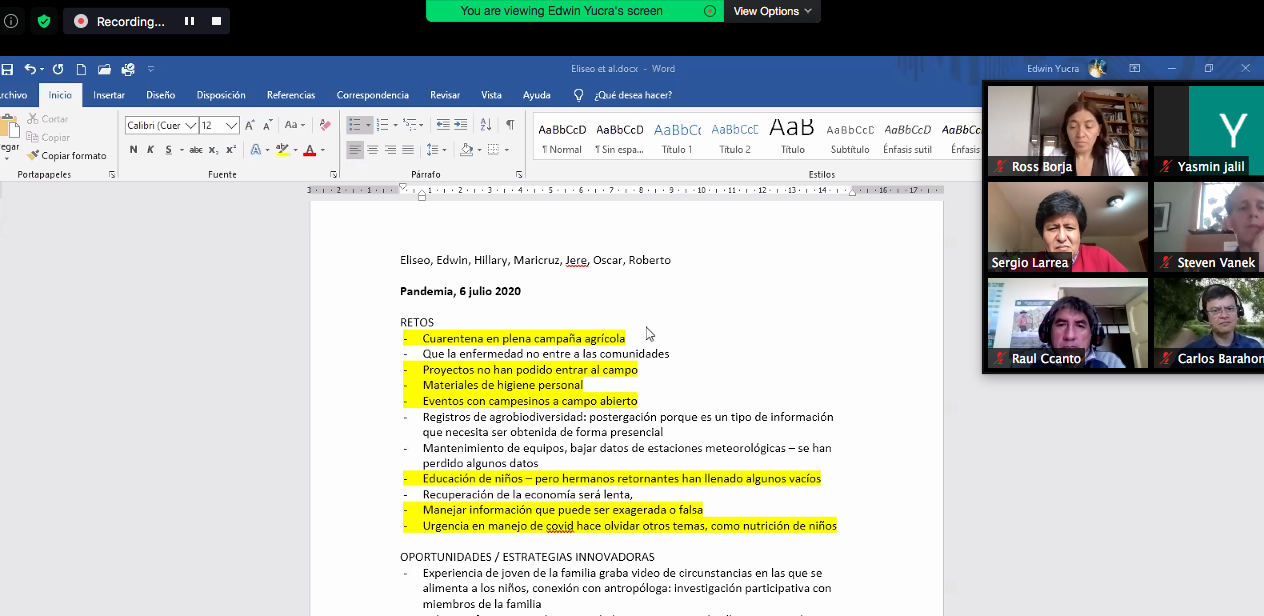Open Zoom View Options dropdown
This screenshot has width=1264, height=616.
click(772, 11)
